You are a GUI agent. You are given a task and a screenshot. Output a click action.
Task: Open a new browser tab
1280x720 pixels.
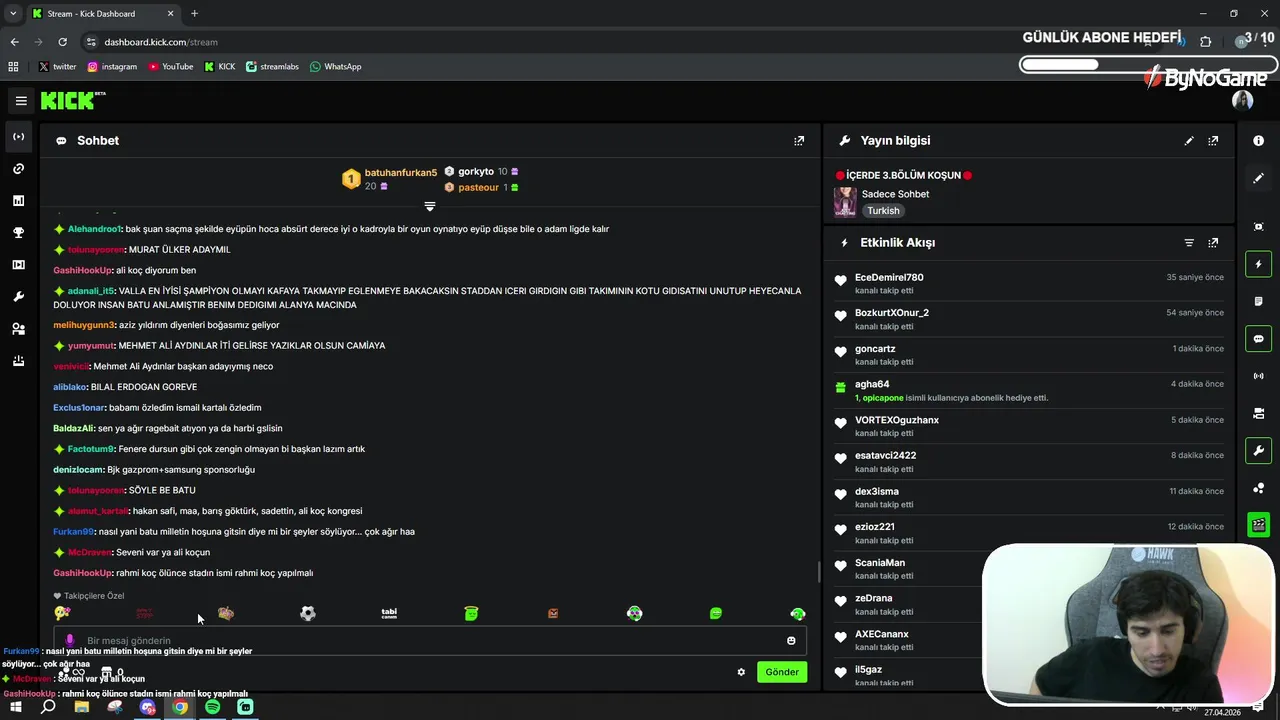click(x=194, y=14)
